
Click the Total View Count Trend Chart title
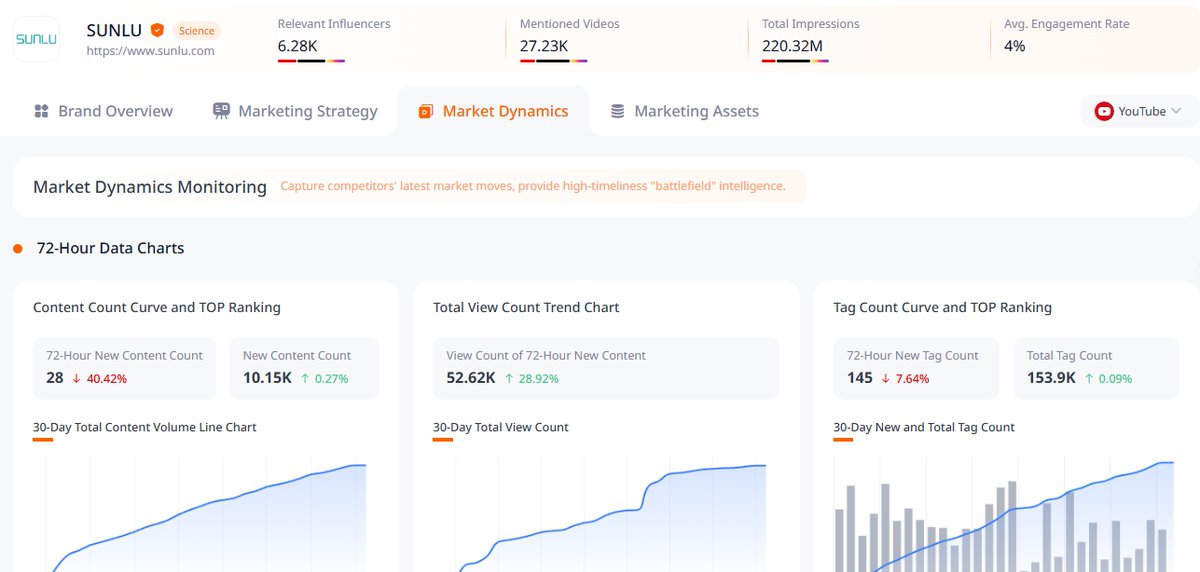click(x=526, y=307)
